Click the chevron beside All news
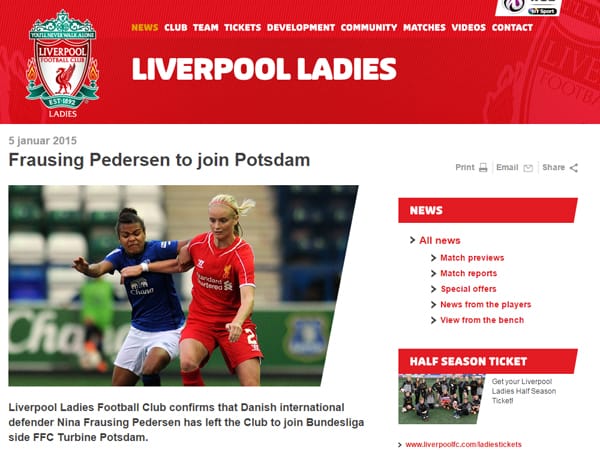 coord(412,240)
